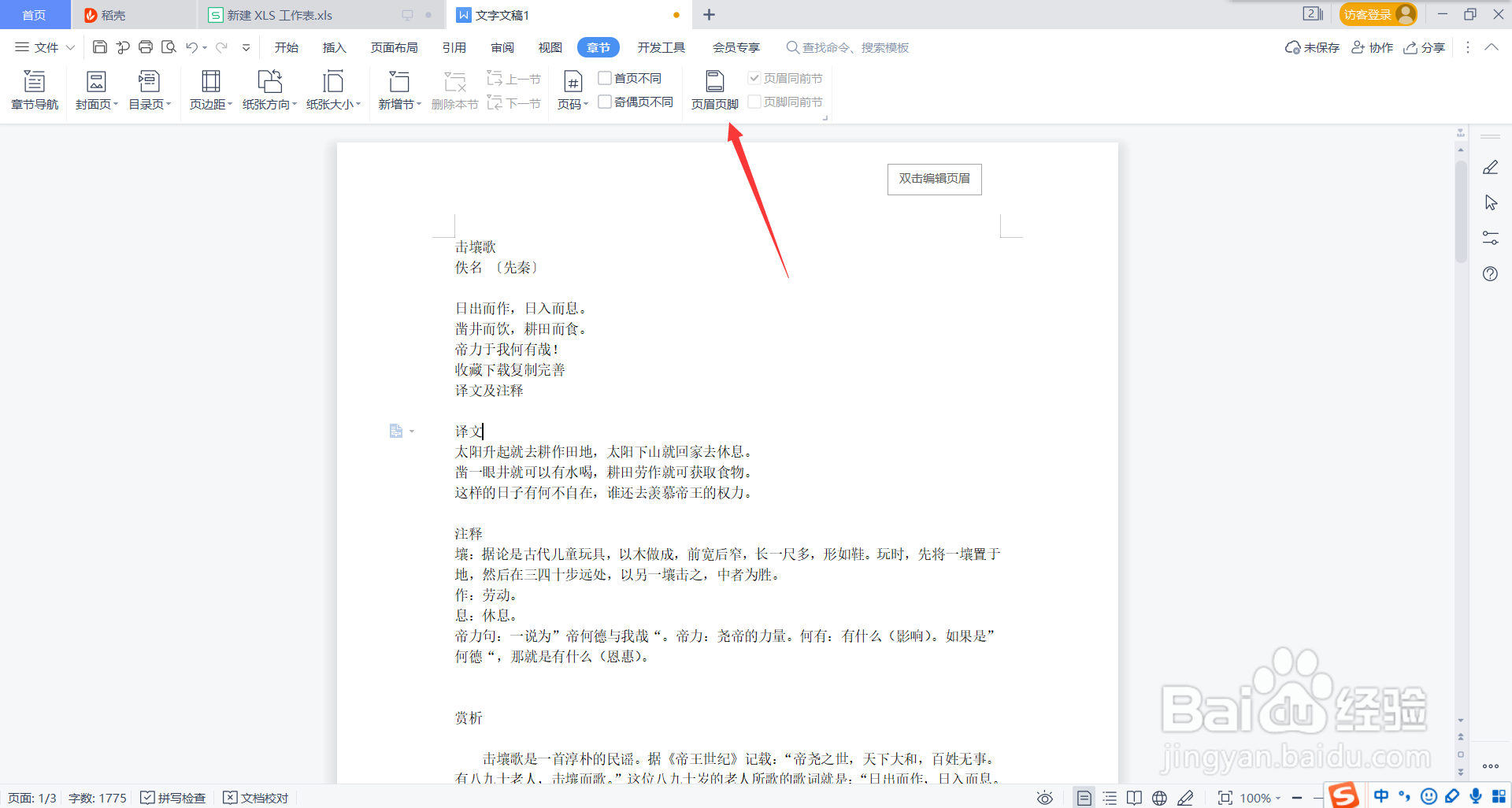
Task: Click the zoom out minus button
Action: click(x=1297, y=798)
